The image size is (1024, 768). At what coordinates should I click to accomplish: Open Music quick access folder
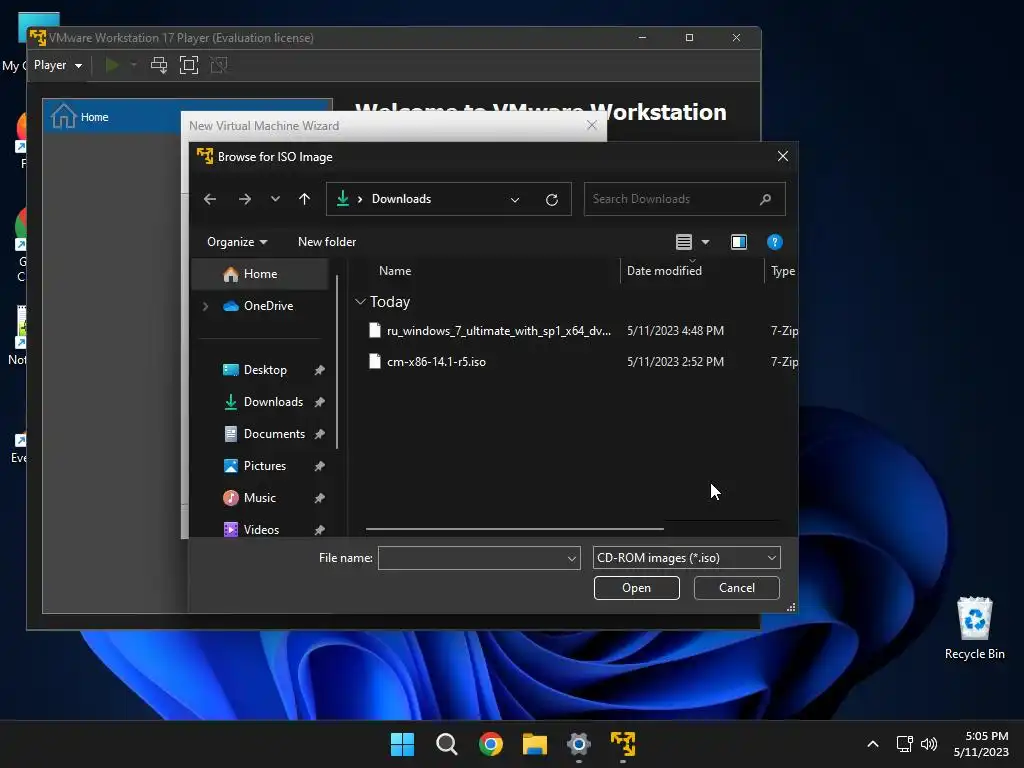[x=259, y=498]
